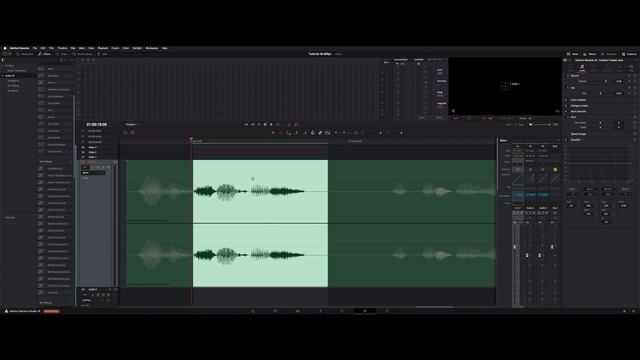Image resolution: width=640 pixels, height=360 pixels.
Task: Expand the Speed Change section
Action: 578,134
